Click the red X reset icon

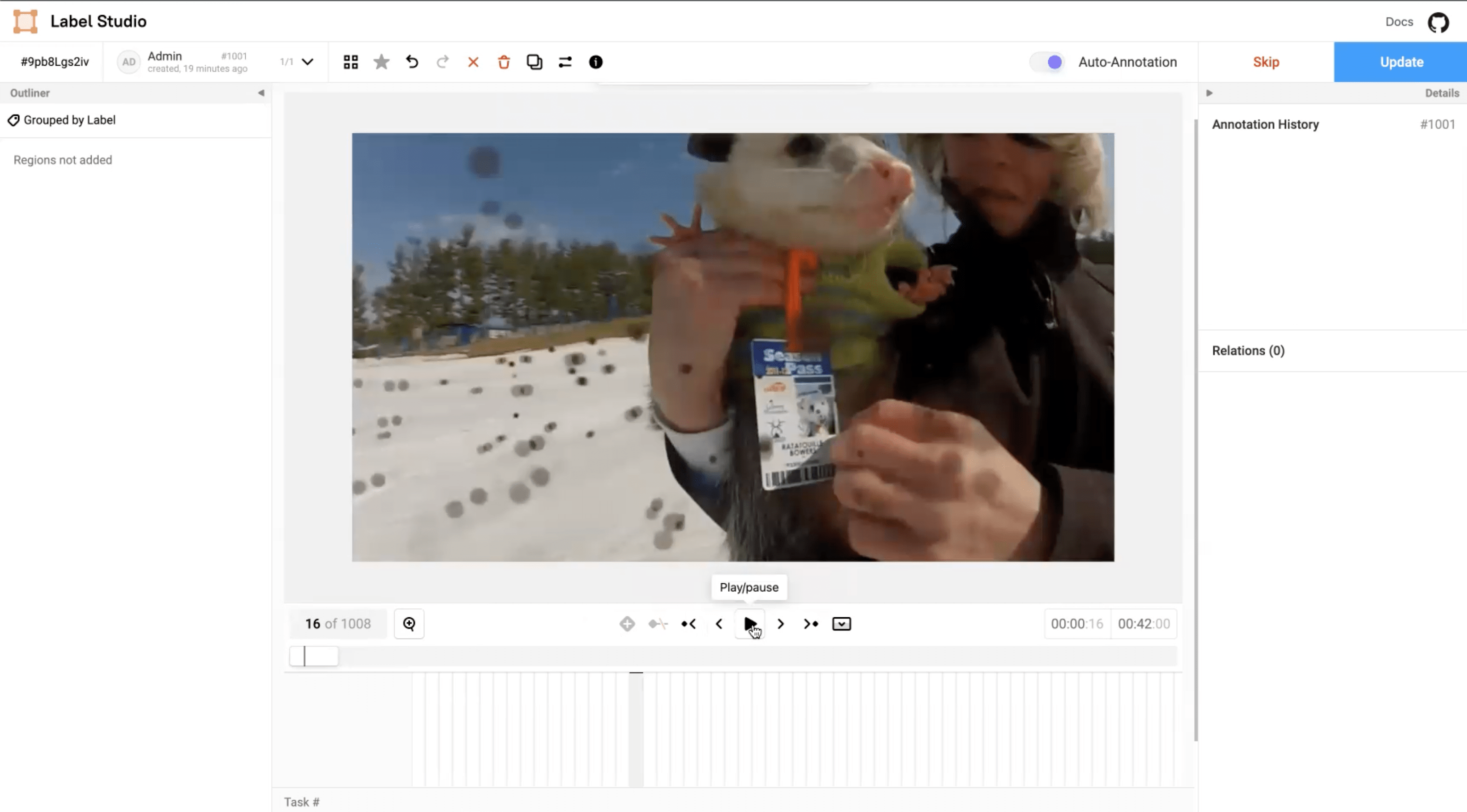tap(473, 62)
